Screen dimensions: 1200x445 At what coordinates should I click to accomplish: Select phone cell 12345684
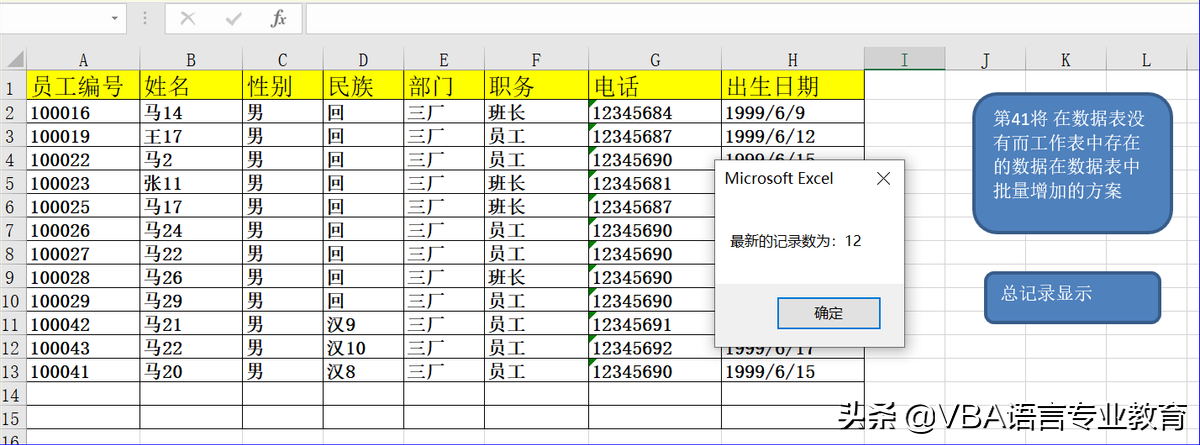(655, 112)
